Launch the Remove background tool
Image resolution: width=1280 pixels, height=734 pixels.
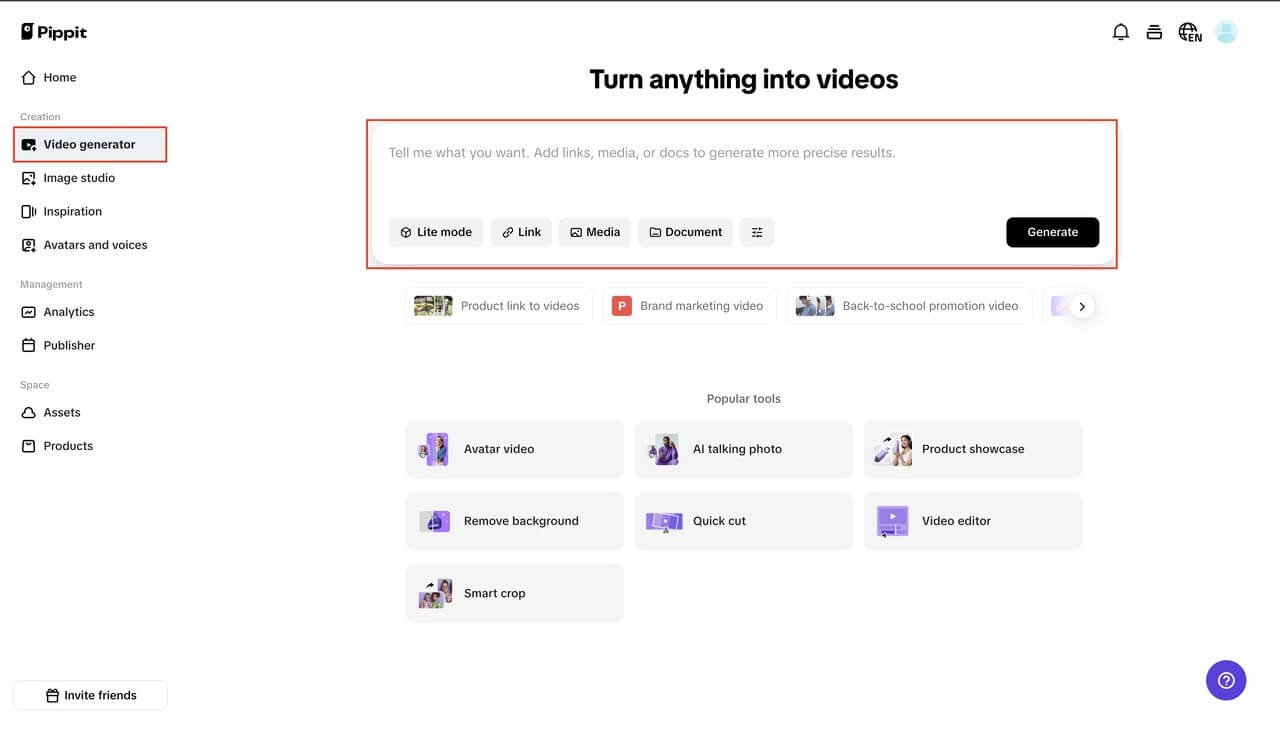coord(514,521)
